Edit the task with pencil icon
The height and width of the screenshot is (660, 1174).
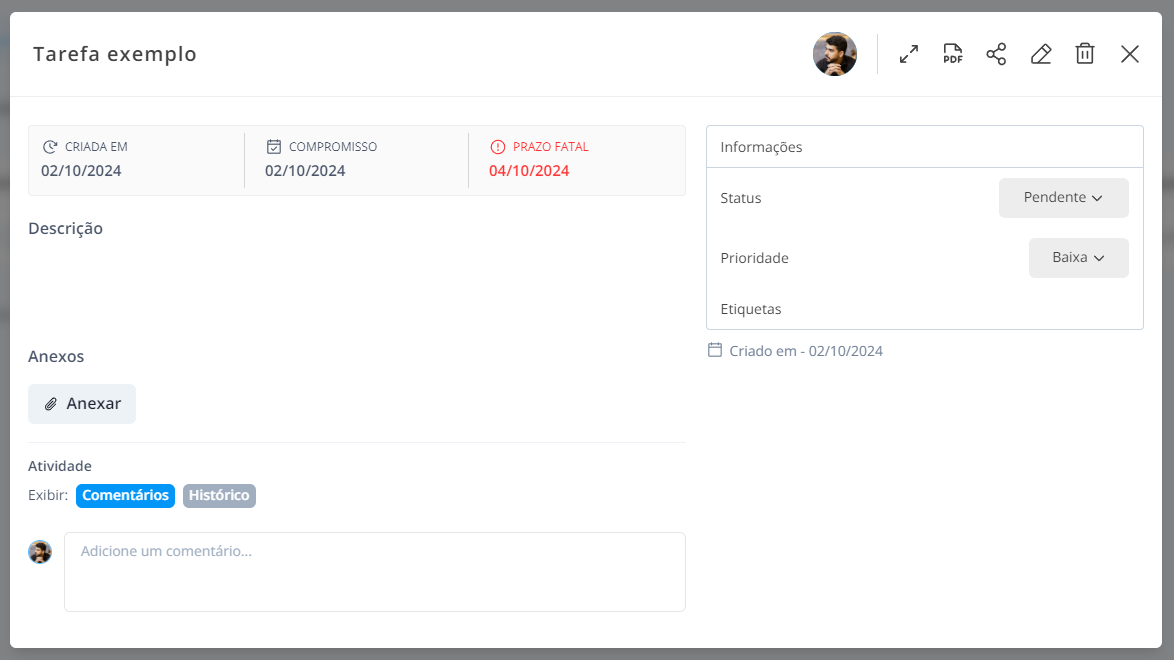(1041, 54)
